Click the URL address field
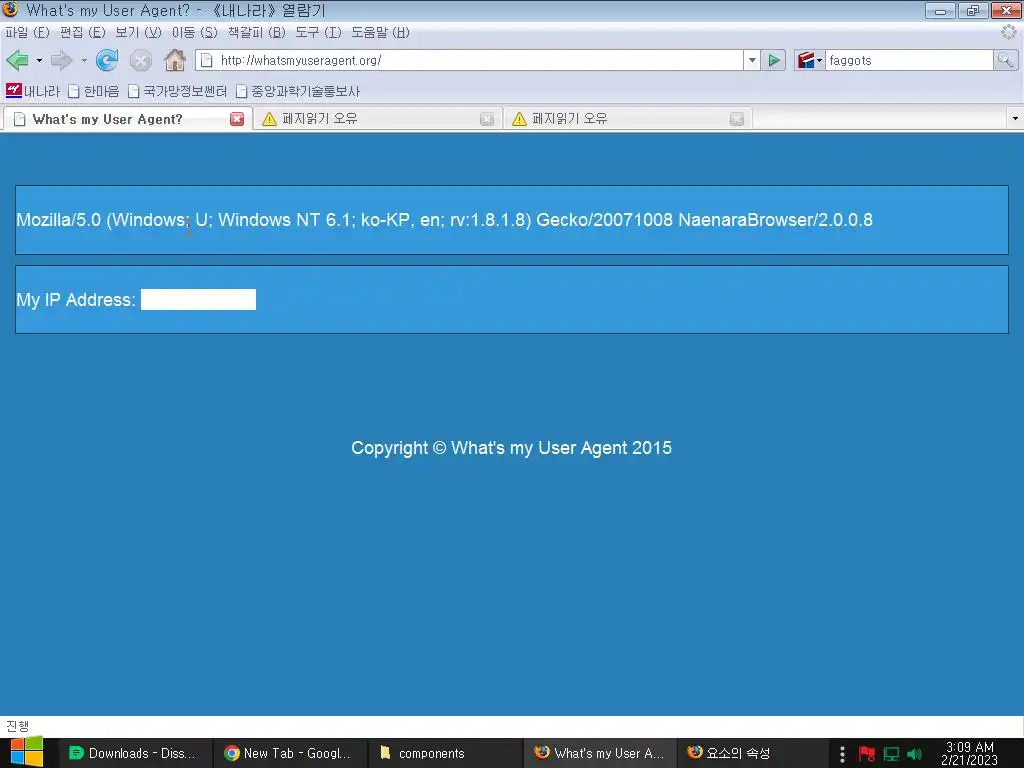Viewport: 1024px width, 768px height. tap(469, 60)
